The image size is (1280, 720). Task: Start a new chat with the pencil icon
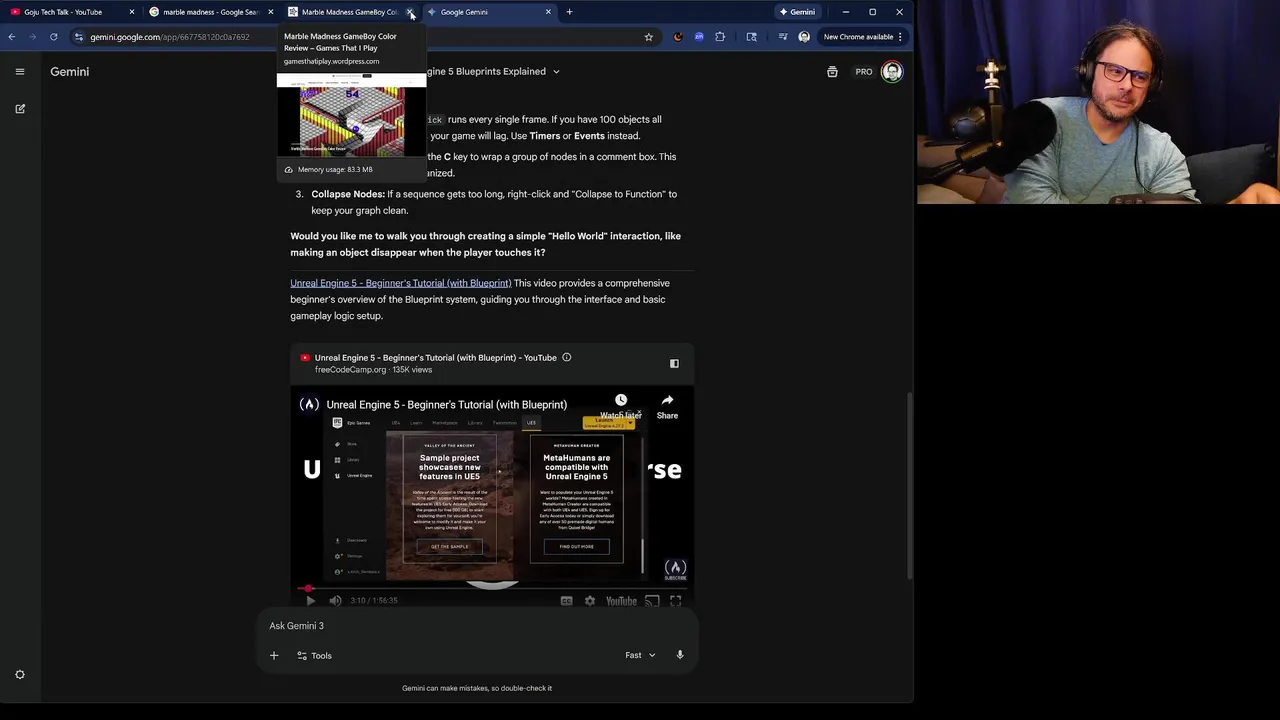coord(20,108)
